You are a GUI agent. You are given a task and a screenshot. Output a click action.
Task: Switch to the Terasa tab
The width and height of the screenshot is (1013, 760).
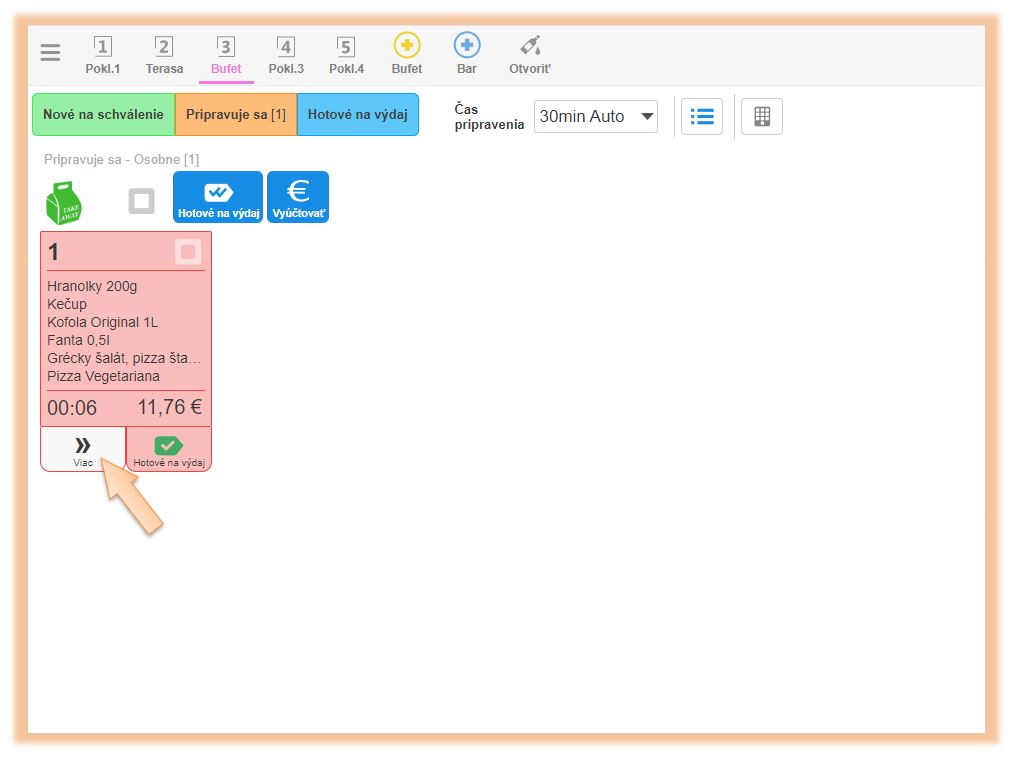(164, 55)
